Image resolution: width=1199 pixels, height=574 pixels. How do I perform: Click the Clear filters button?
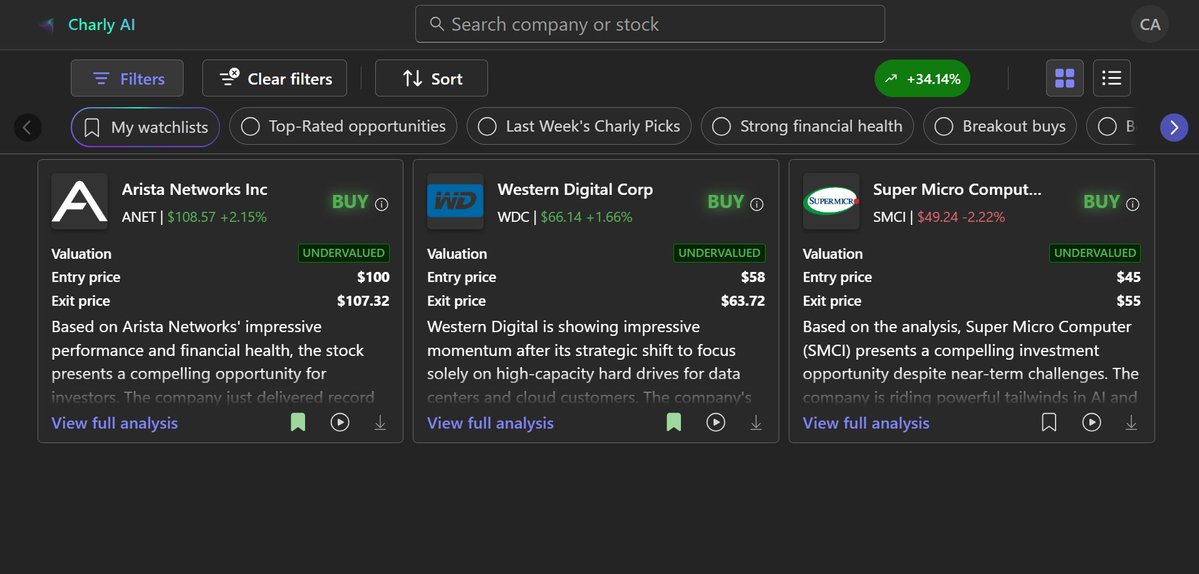point(275,78)
